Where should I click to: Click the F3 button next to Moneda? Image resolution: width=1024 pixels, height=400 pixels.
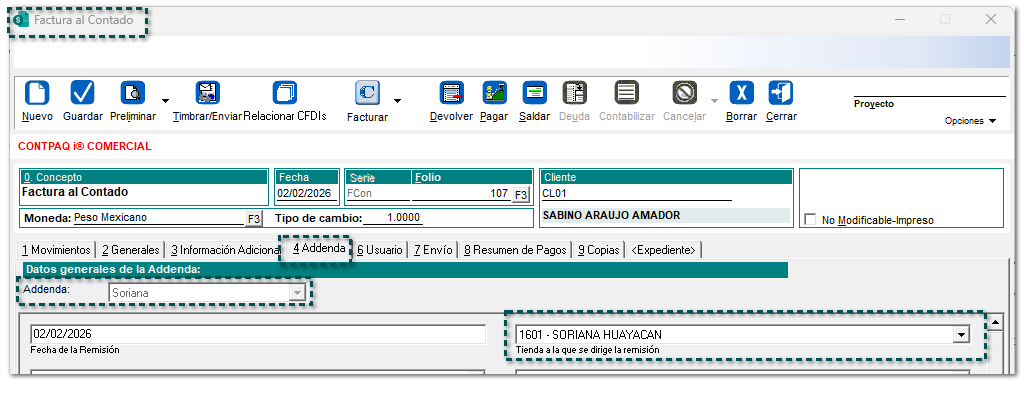point(253,218)
